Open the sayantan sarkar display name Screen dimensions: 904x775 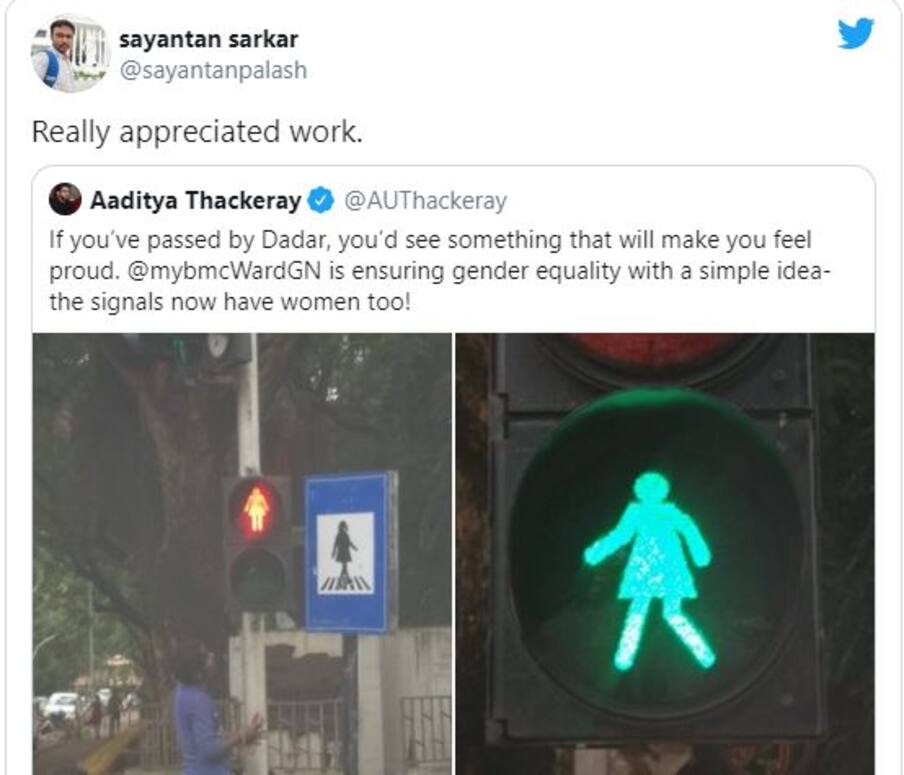click(x=208, y=39)
